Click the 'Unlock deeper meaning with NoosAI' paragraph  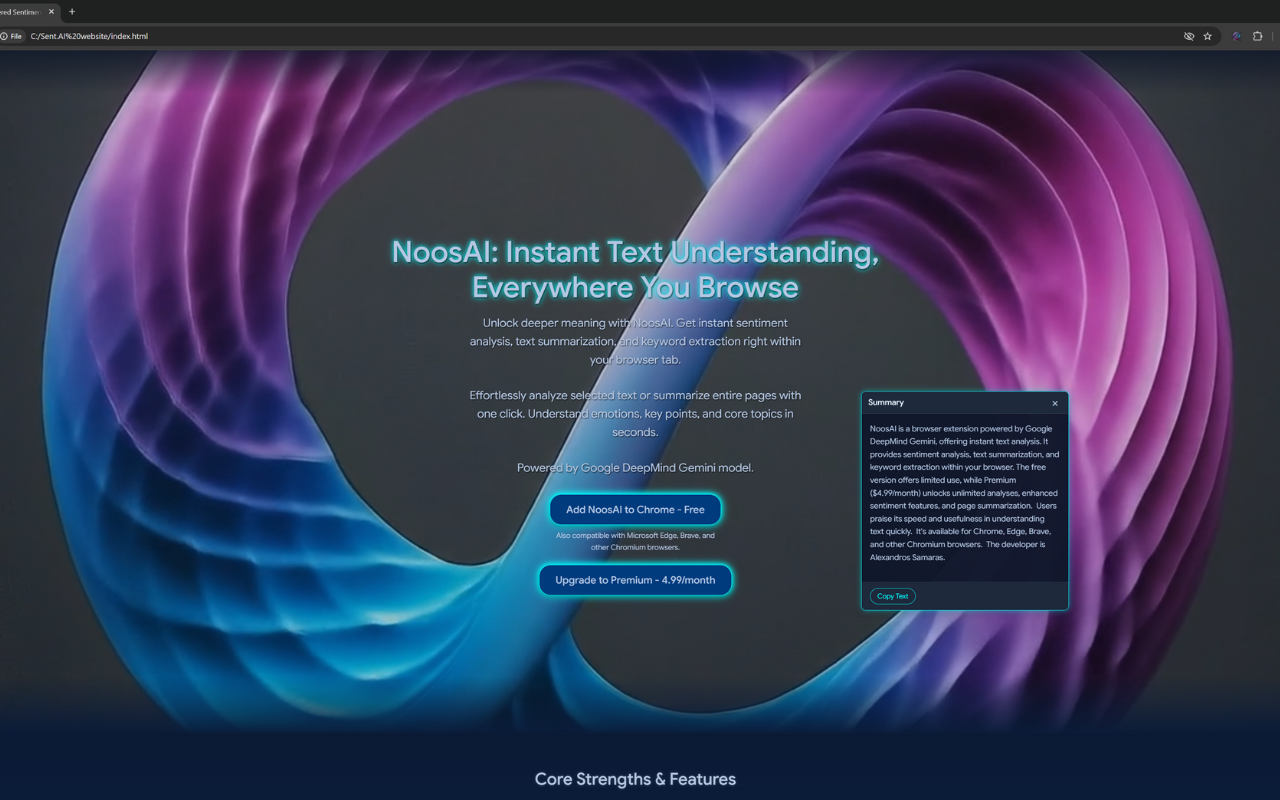click(635, 341)
